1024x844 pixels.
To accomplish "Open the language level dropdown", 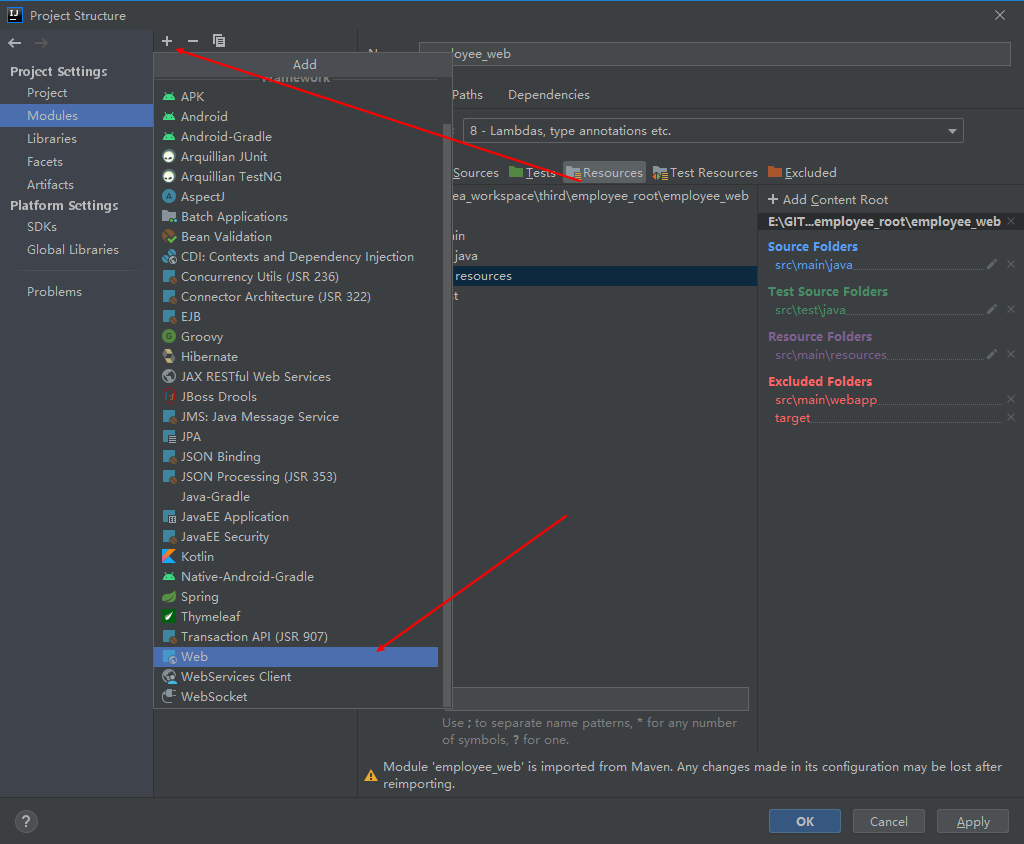I will point(712,131).
